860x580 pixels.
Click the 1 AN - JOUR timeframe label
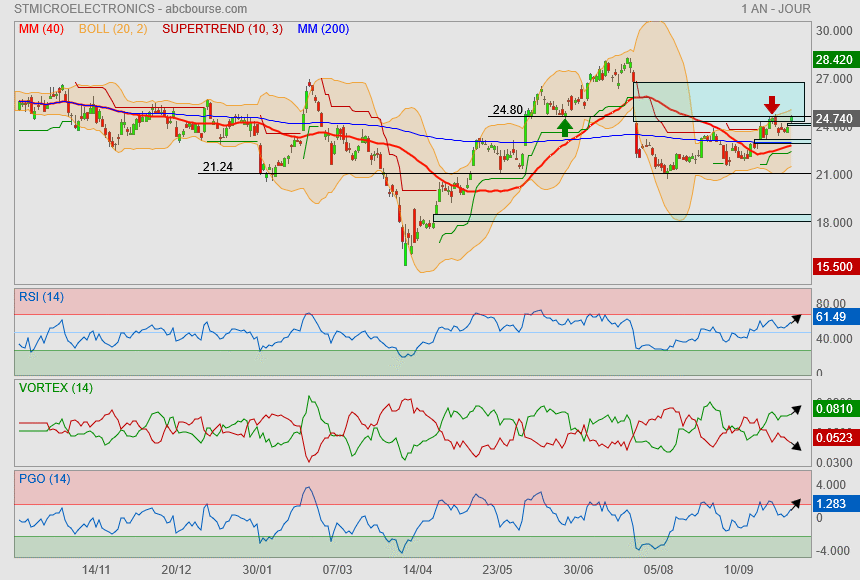pyautogui.click(x=776, y=9)
